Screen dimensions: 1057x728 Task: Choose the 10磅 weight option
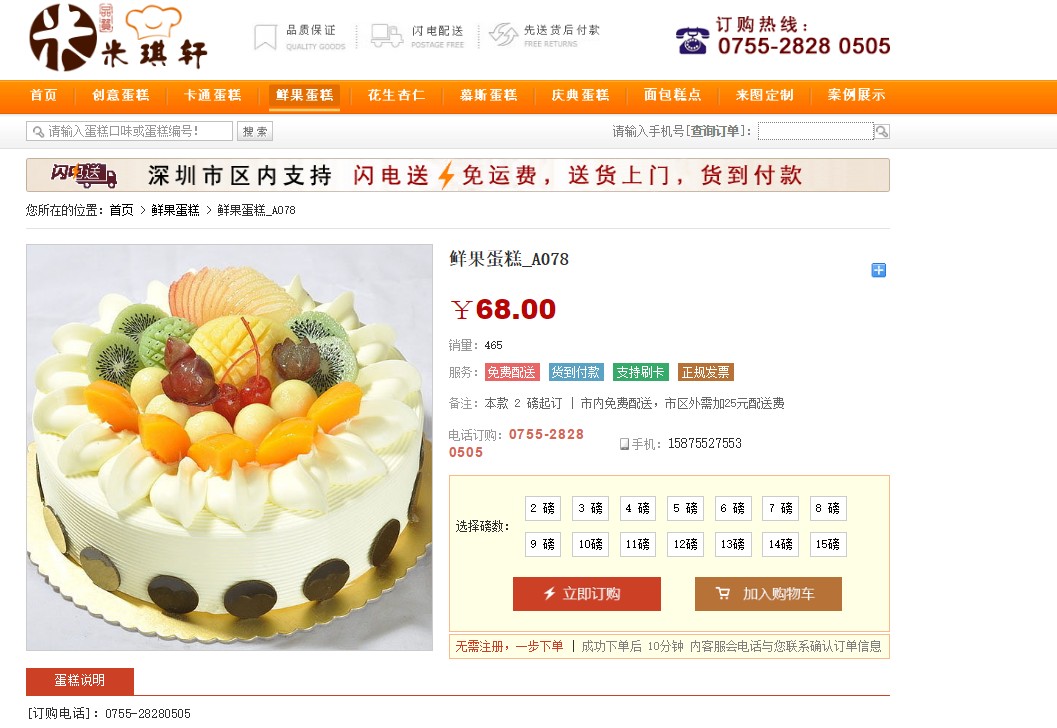coord(591,544)
